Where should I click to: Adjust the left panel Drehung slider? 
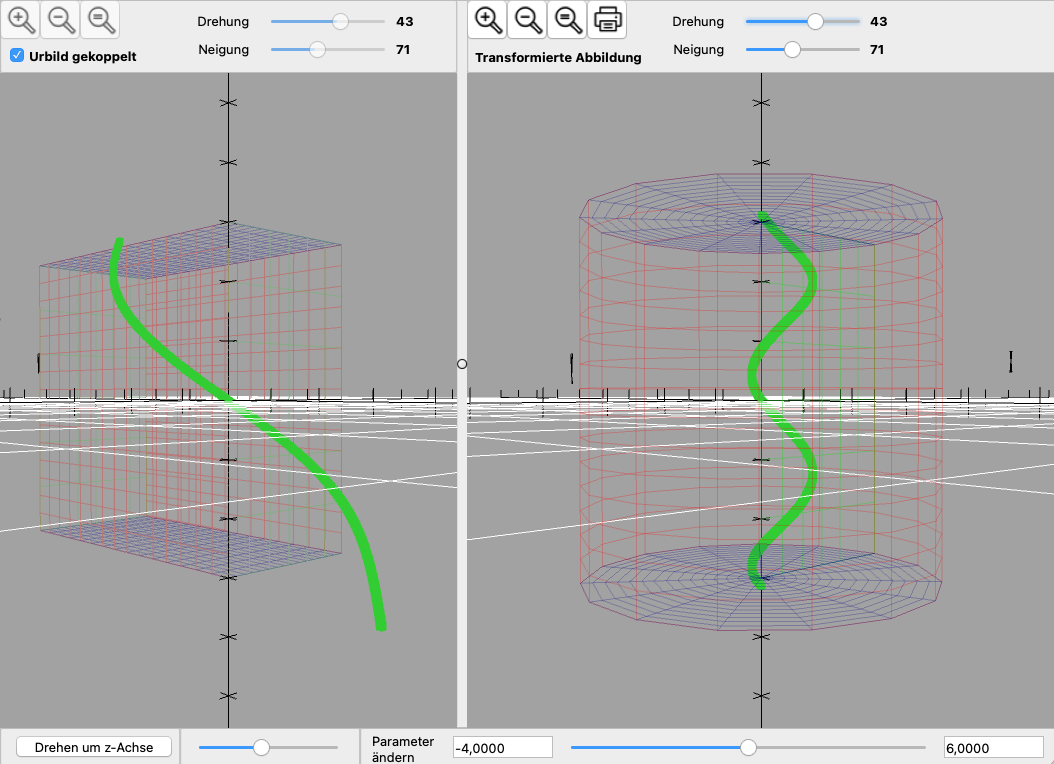(x=341, y=21)
